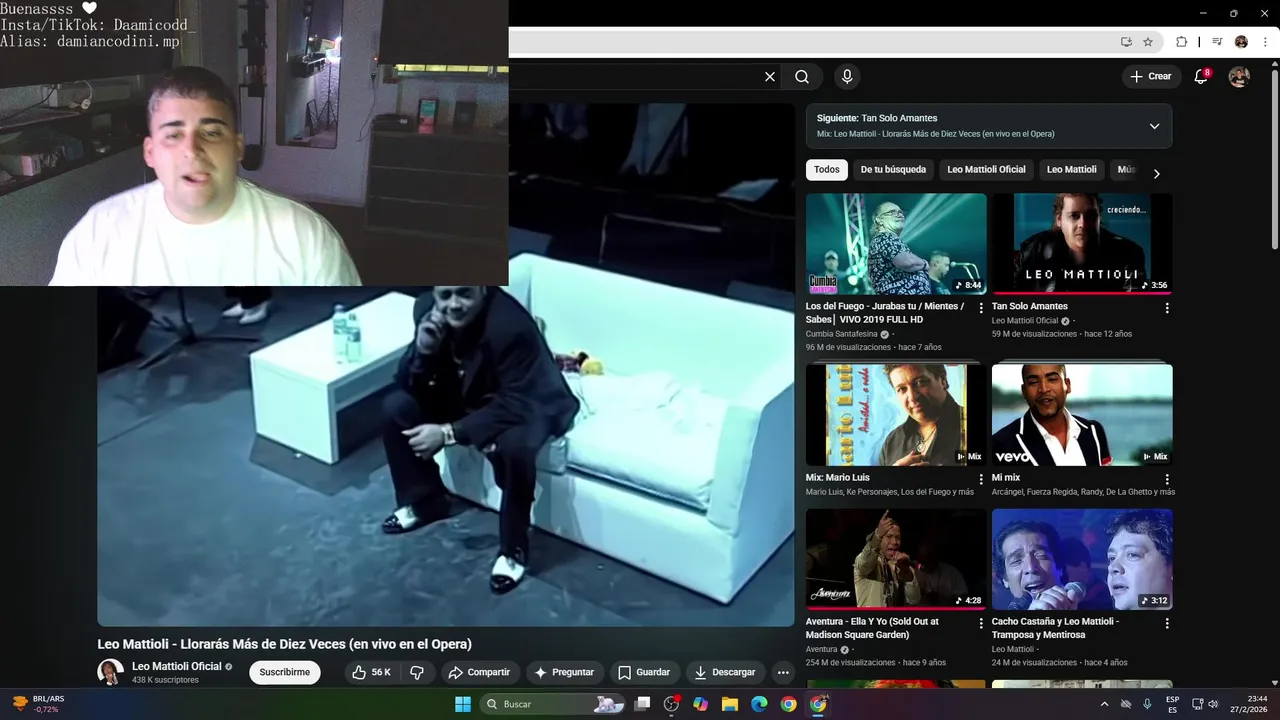Viewport: 1280px width, 720px height.
Task: Show hidden tray icons chevron
Action: coord(1104,704)
